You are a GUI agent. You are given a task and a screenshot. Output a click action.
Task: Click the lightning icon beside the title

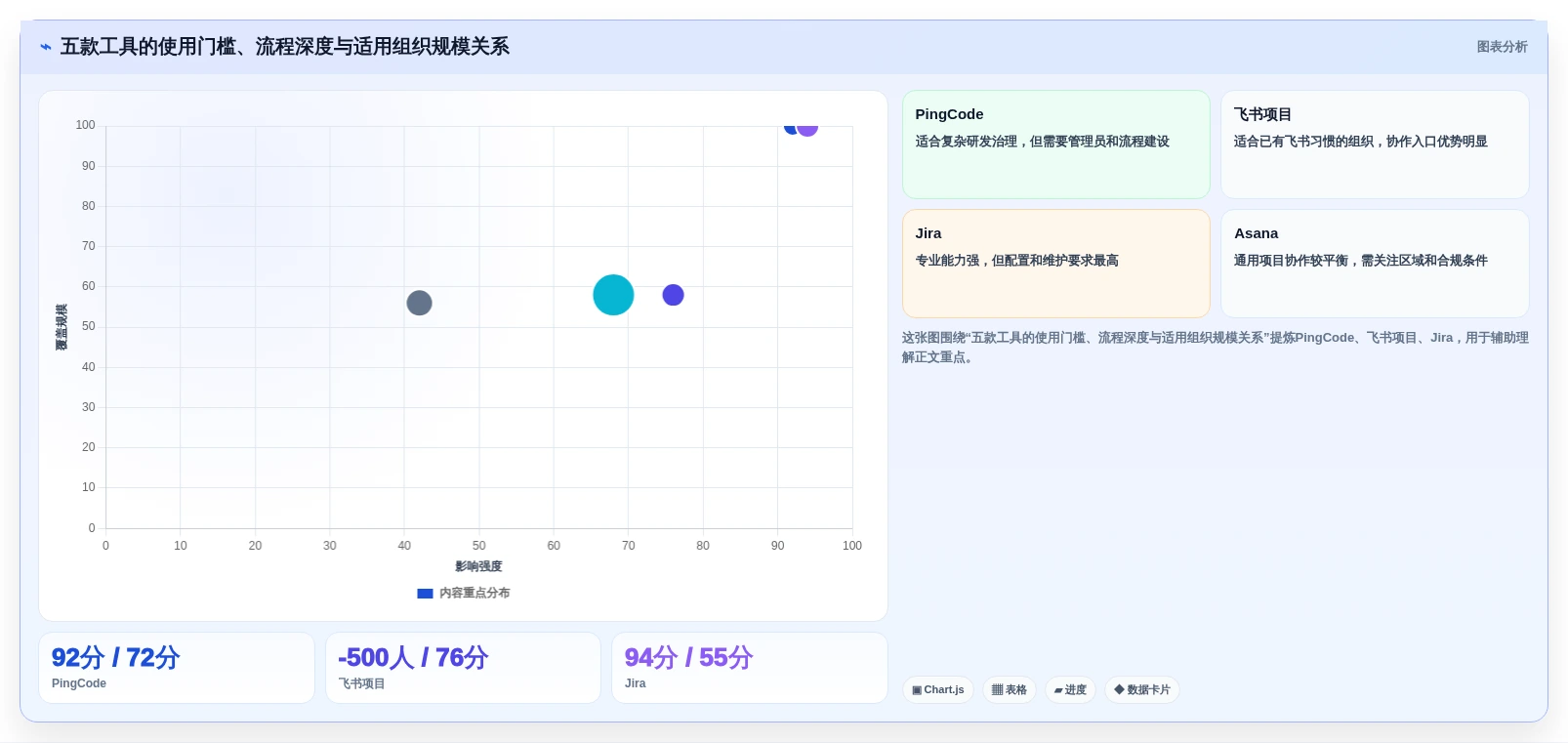45,47
